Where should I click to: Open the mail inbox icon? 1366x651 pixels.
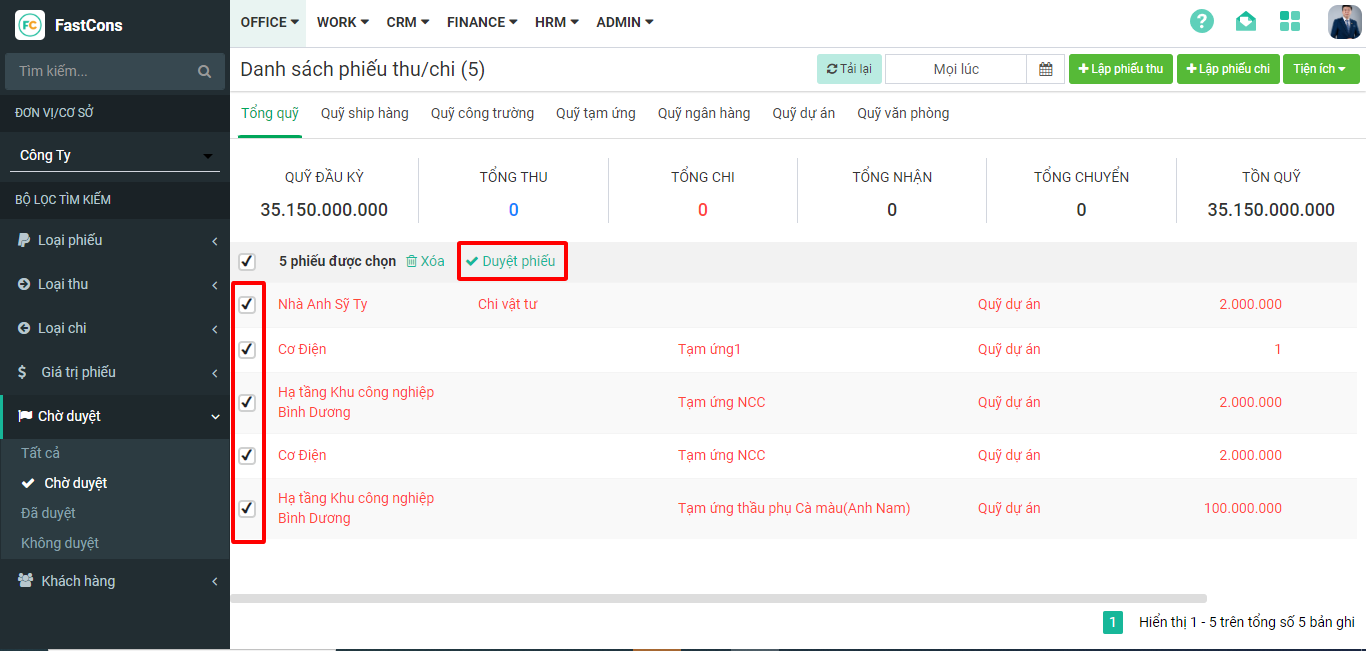pos(1245,21)
